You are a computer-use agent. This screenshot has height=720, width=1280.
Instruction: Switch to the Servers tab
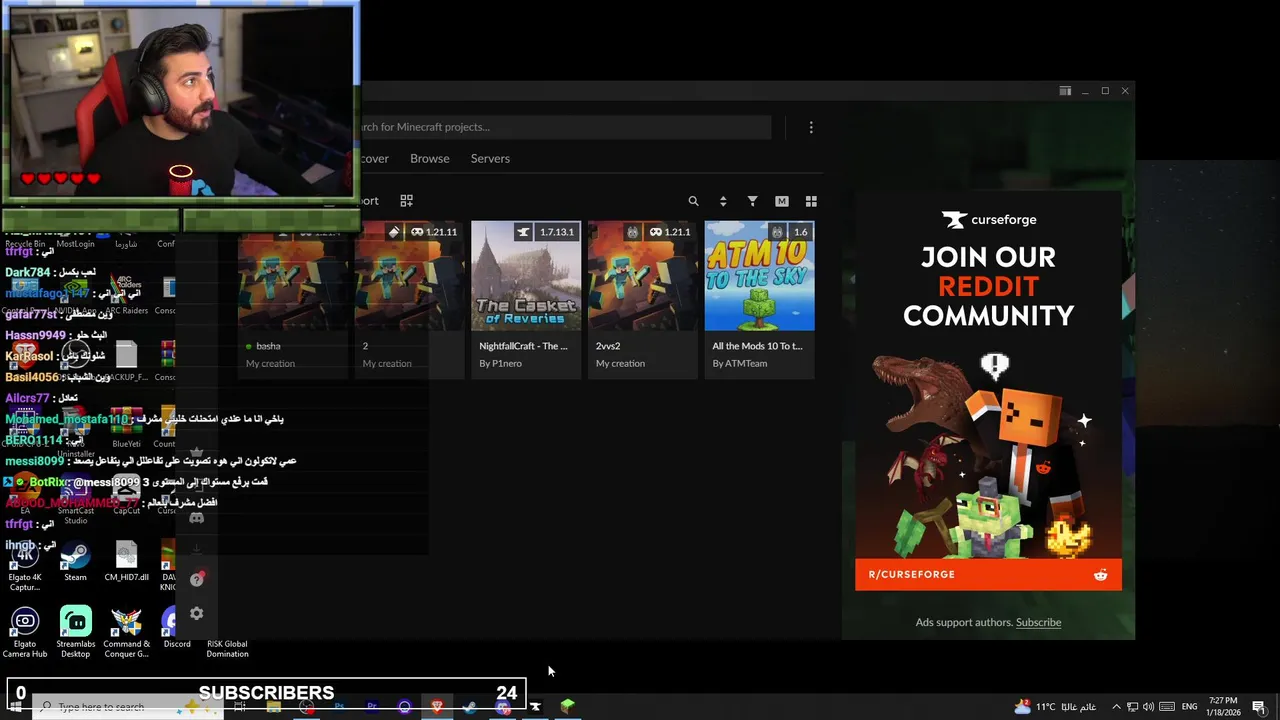click(x=490, y=158)
